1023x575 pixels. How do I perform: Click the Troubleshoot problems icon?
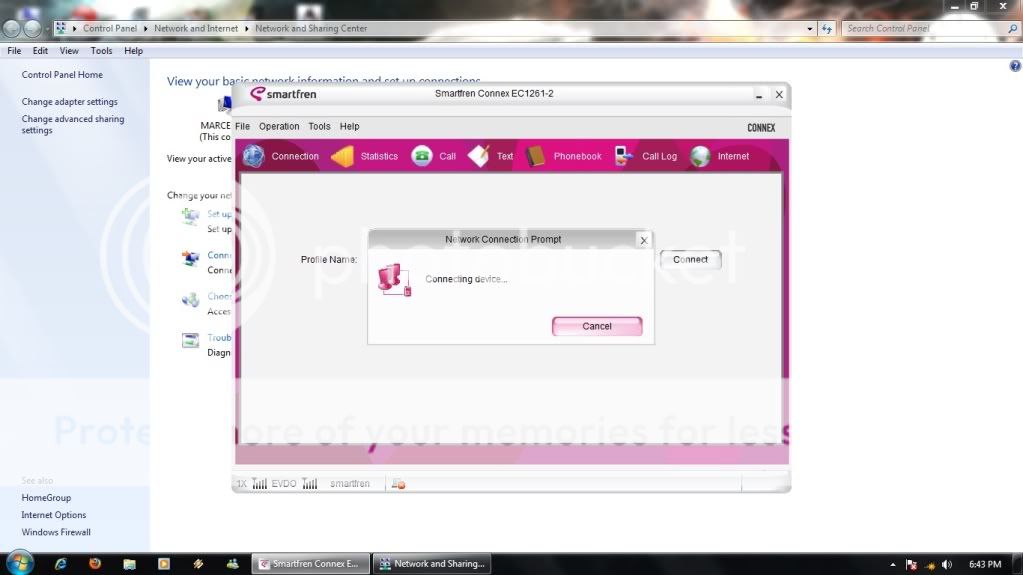(x=190, y=340)
